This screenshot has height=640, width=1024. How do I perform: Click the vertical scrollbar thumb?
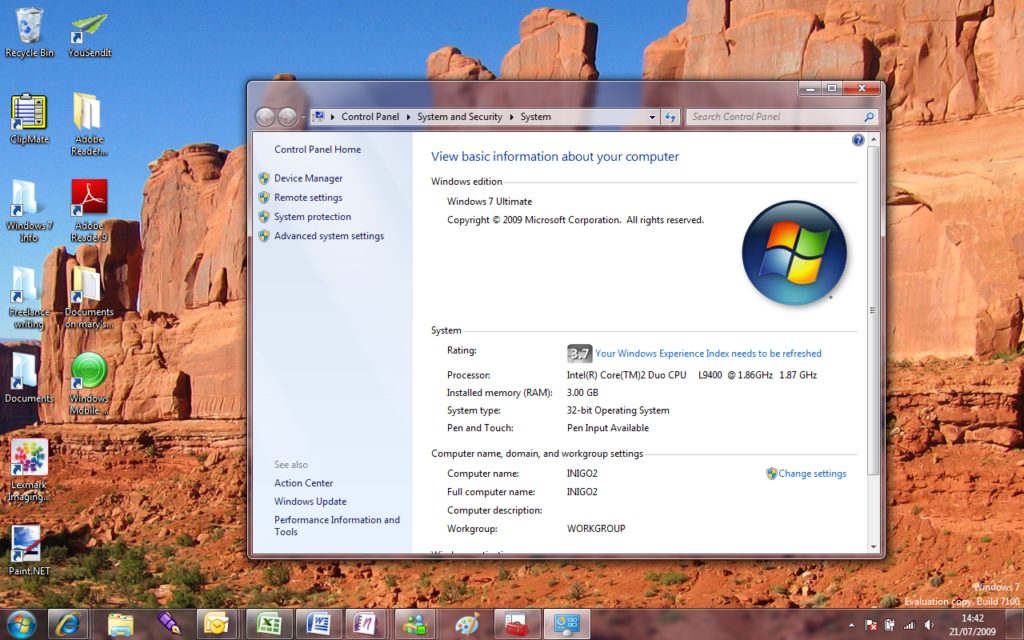point(873,310)
